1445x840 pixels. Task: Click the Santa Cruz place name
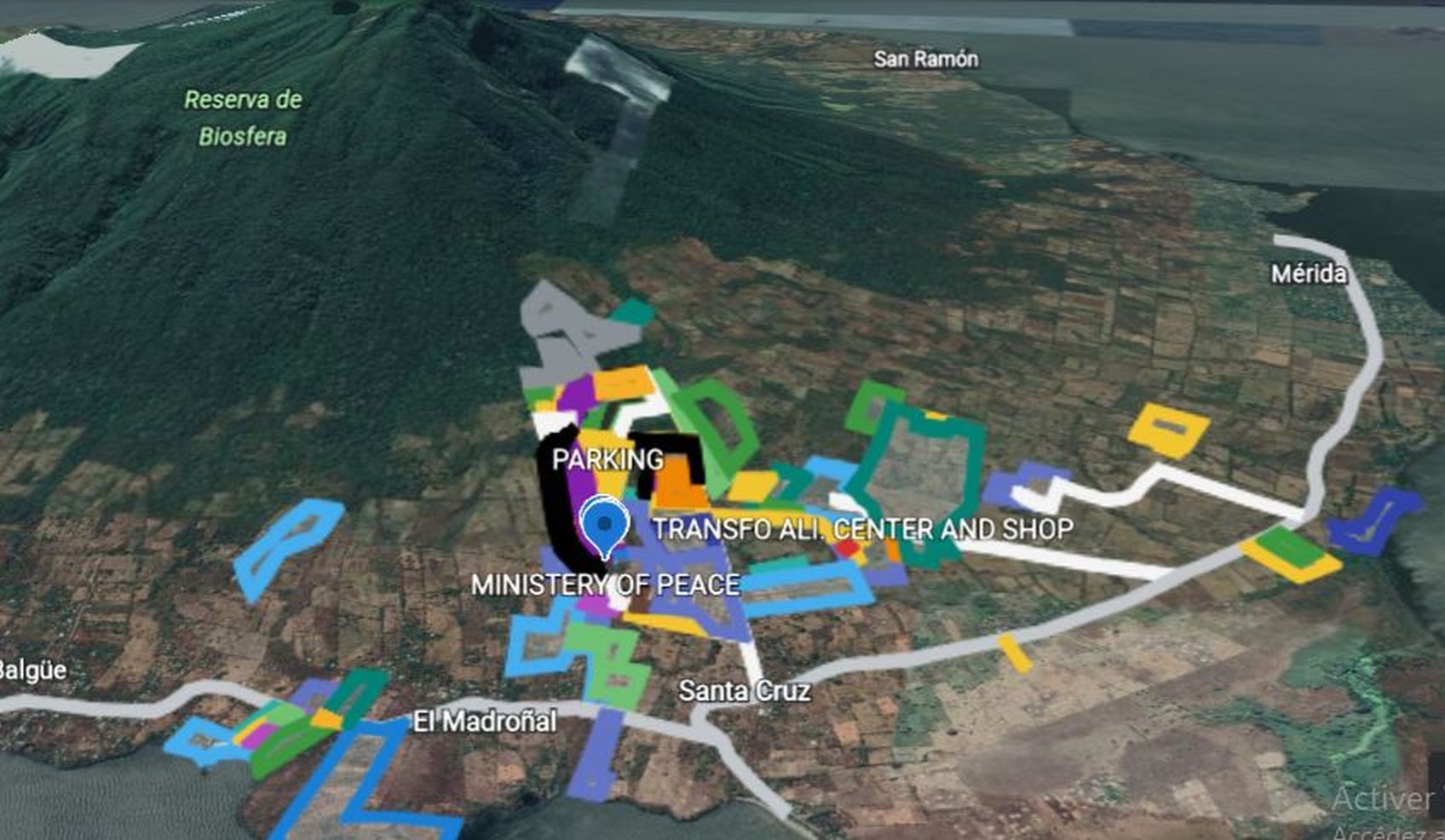(x=744, y=690)
